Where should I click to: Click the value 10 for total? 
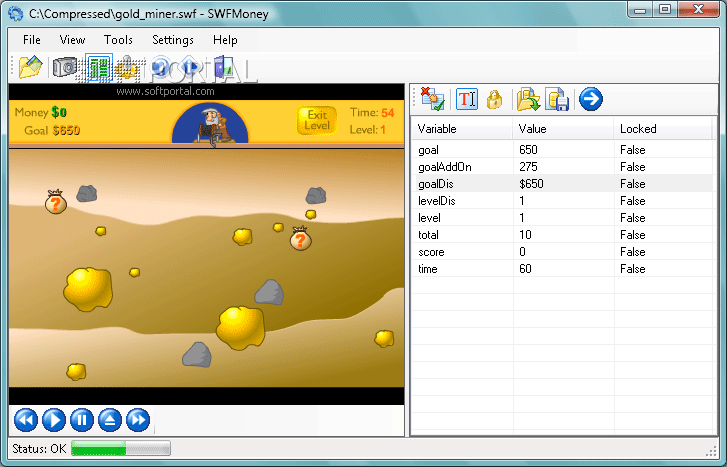click(x=525, y=235)
